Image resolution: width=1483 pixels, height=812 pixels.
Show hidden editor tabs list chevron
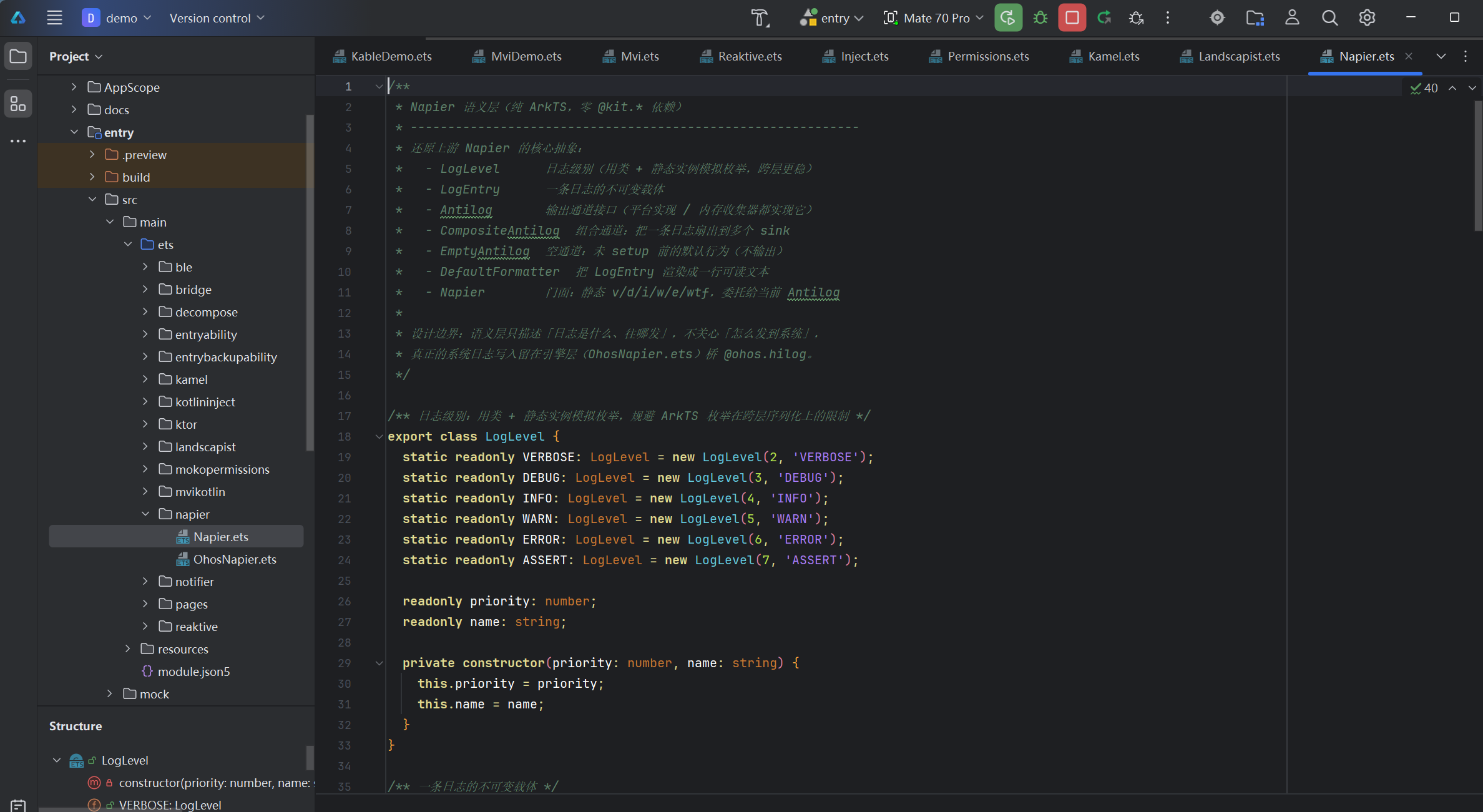click(x=1441, y=56)
